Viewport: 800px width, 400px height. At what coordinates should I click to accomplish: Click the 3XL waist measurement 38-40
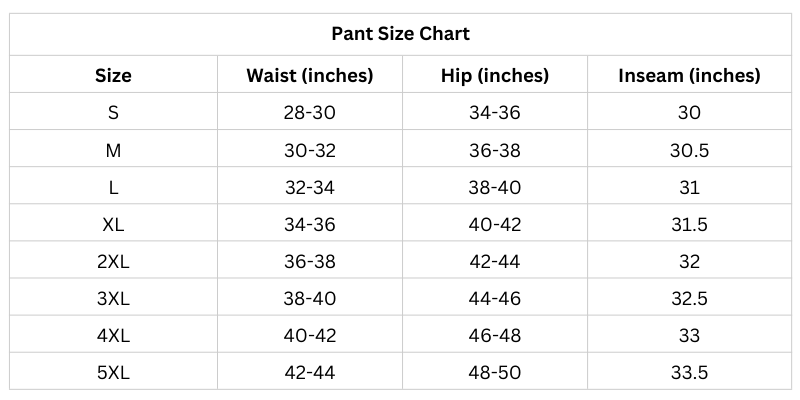310,299
